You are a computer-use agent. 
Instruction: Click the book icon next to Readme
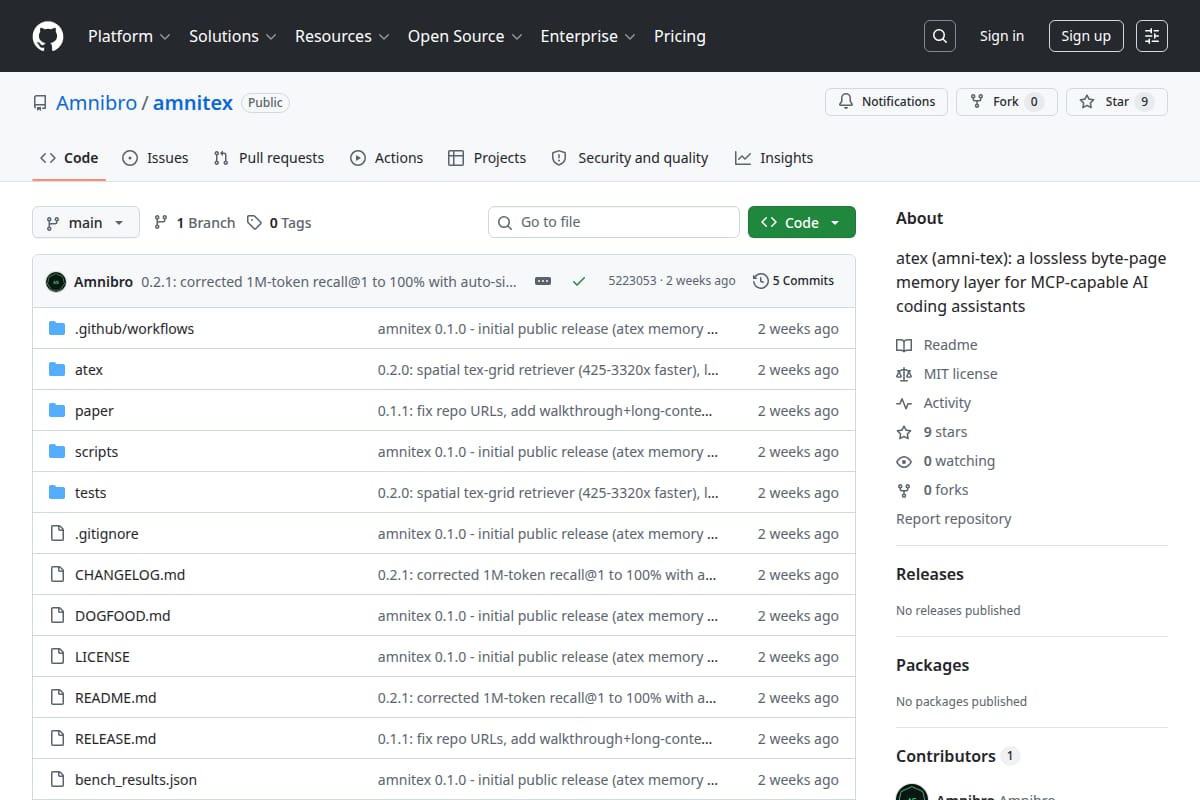coord(904,345)
